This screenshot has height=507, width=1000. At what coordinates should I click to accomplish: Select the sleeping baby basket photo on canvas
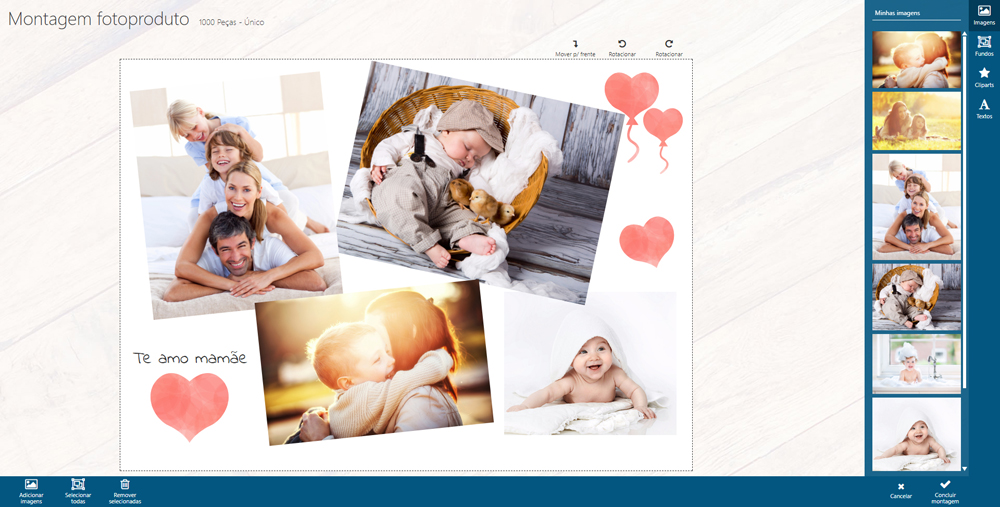(478, 180)
